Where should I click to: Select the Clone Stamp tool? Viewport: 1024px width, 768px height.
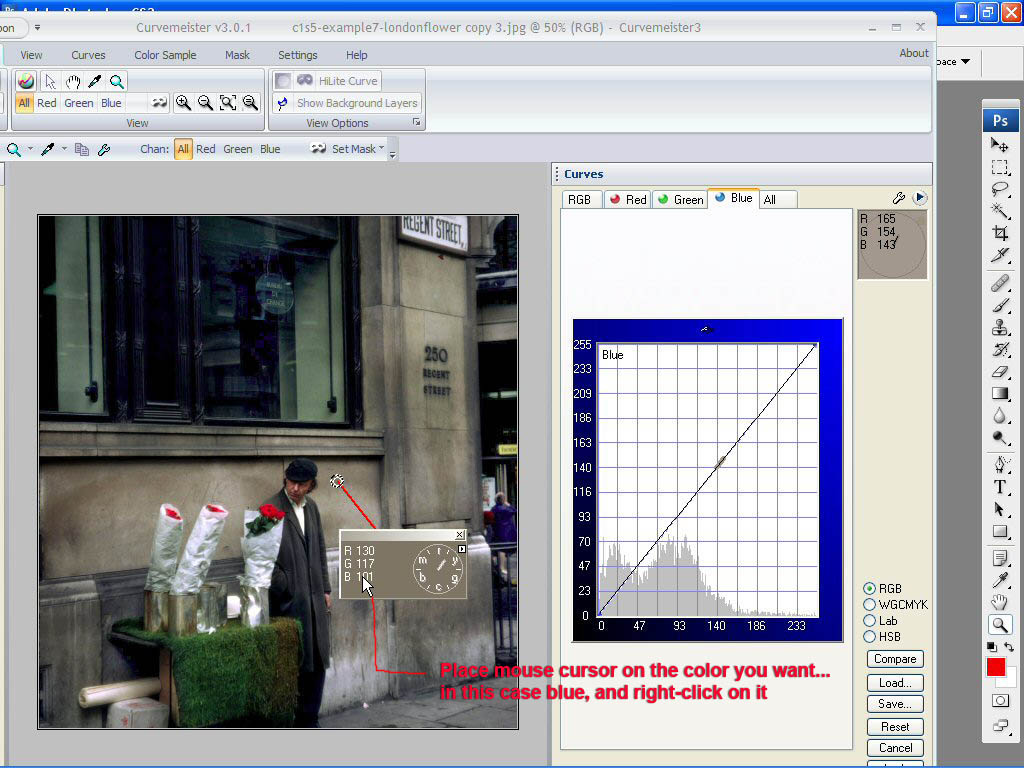click(1000, 327)
